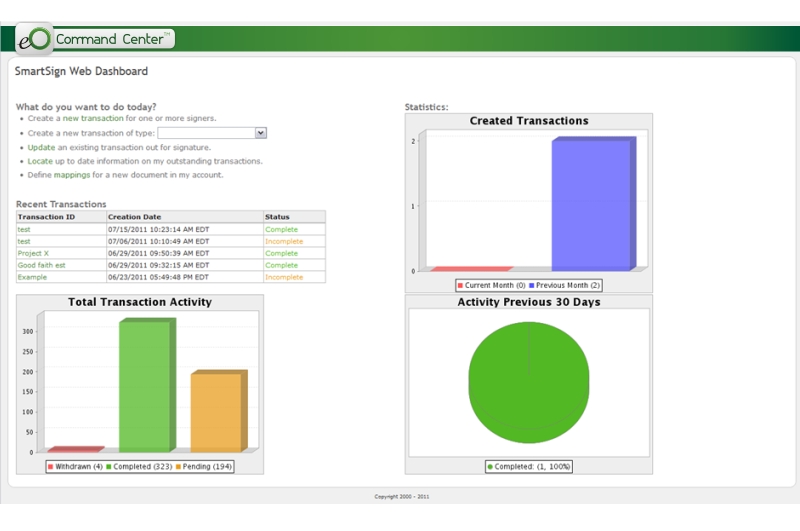Click the orange Pending bar in chart
The height and width of the screenshot is (531, 800).
[216, 412]
